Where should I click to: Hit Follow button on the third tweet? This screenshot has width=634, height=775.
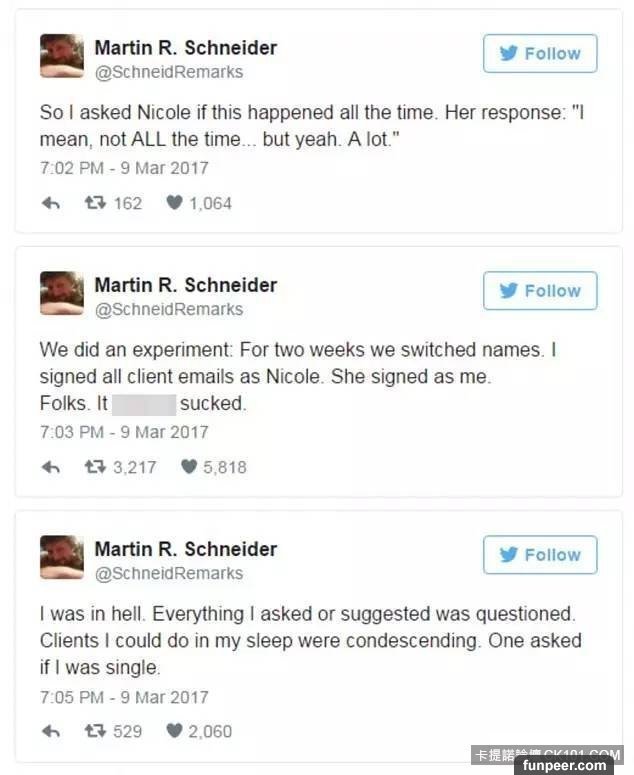[540, 555]
